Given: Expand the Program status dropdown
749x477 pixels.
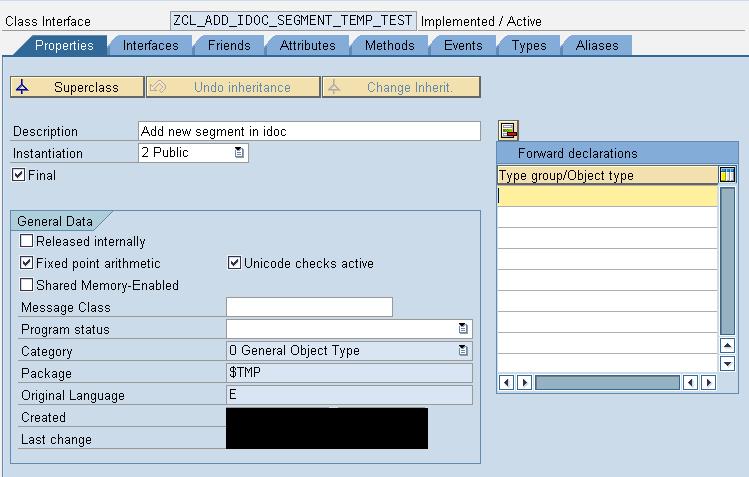Looking at the screenshot, I should coord(463,329).
